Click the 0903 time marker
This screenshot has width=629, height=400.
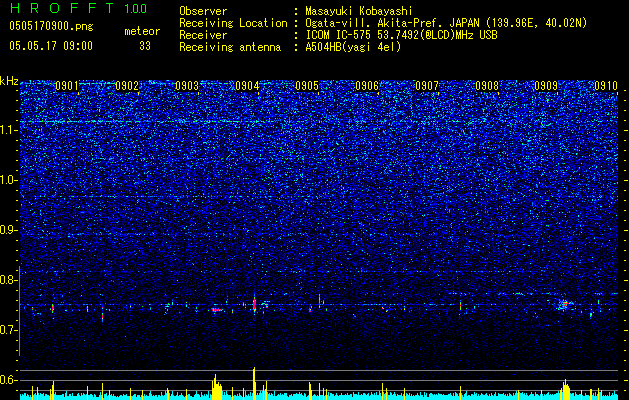[187, 86]
